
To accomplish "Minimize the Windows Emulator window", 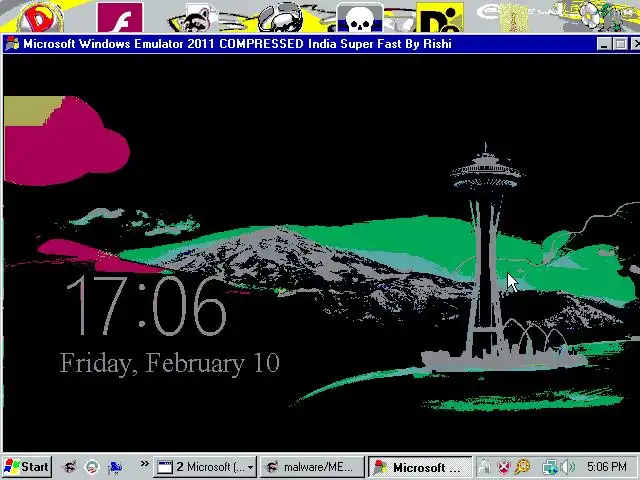I will (x=604, y=44).
